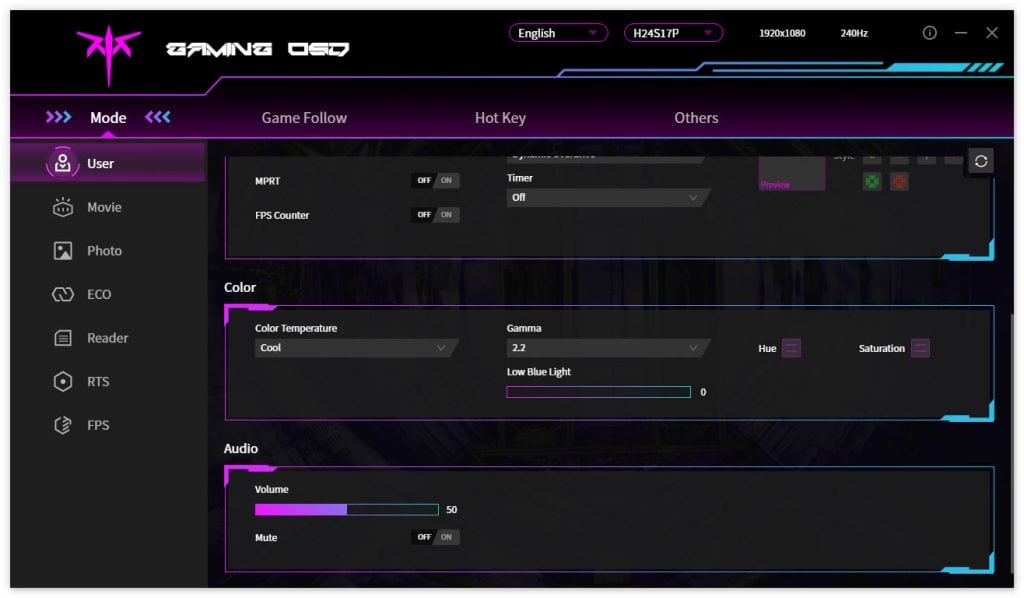Activate ECO mode in sidebar
Image resolution: width=1024 pixels, height=598 pixels.
coord(63,294)
